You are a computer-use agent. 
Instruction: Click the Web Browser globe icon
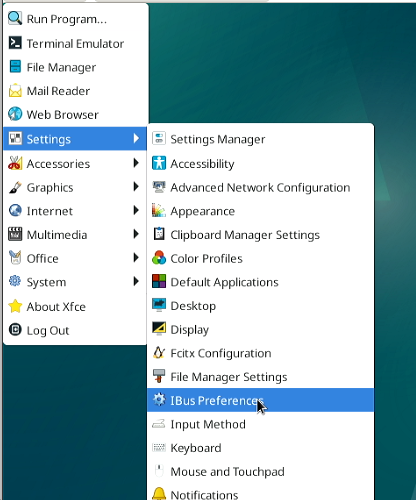(15, 114)
